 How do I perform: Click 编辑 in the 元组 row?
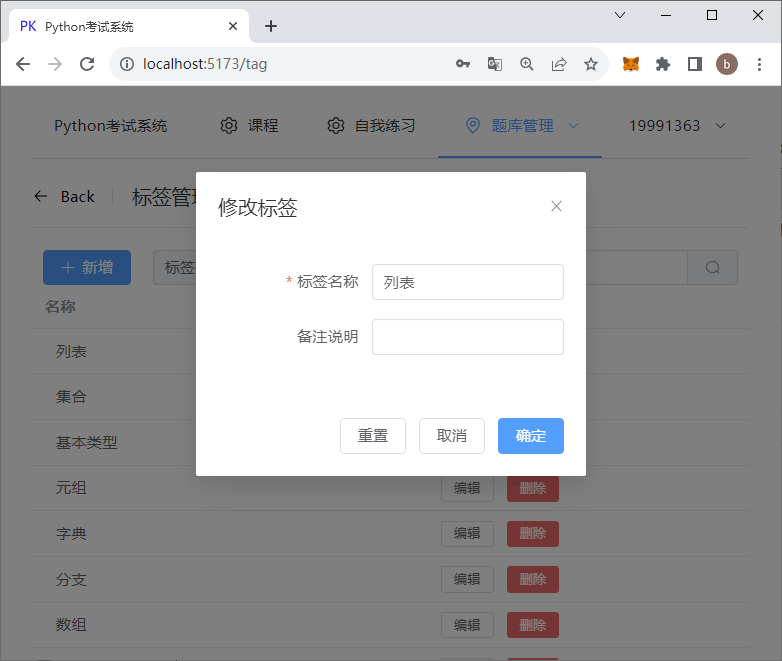click(467, 488)
